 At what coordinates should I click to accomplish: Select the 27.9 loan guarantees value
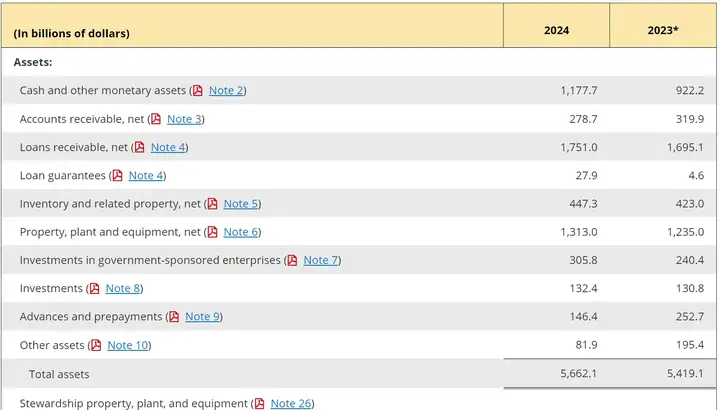click(x=586, y=175)
